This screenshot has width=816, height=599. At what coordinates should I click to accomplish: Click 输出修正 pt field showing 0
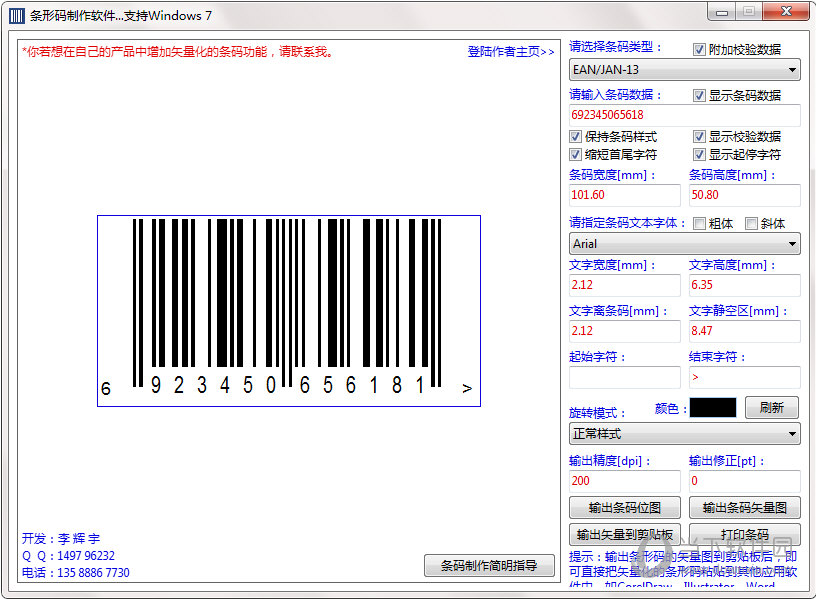coord(745,481)
